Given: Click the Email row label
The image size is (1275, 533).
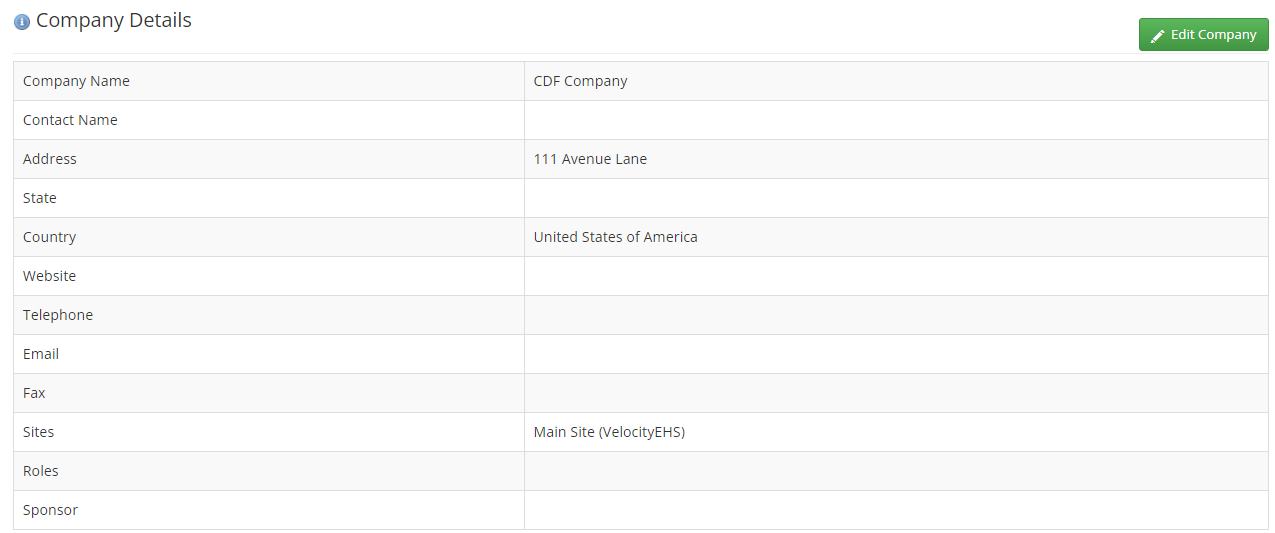Looking at the screenshot, I should (x=41, y=354).
